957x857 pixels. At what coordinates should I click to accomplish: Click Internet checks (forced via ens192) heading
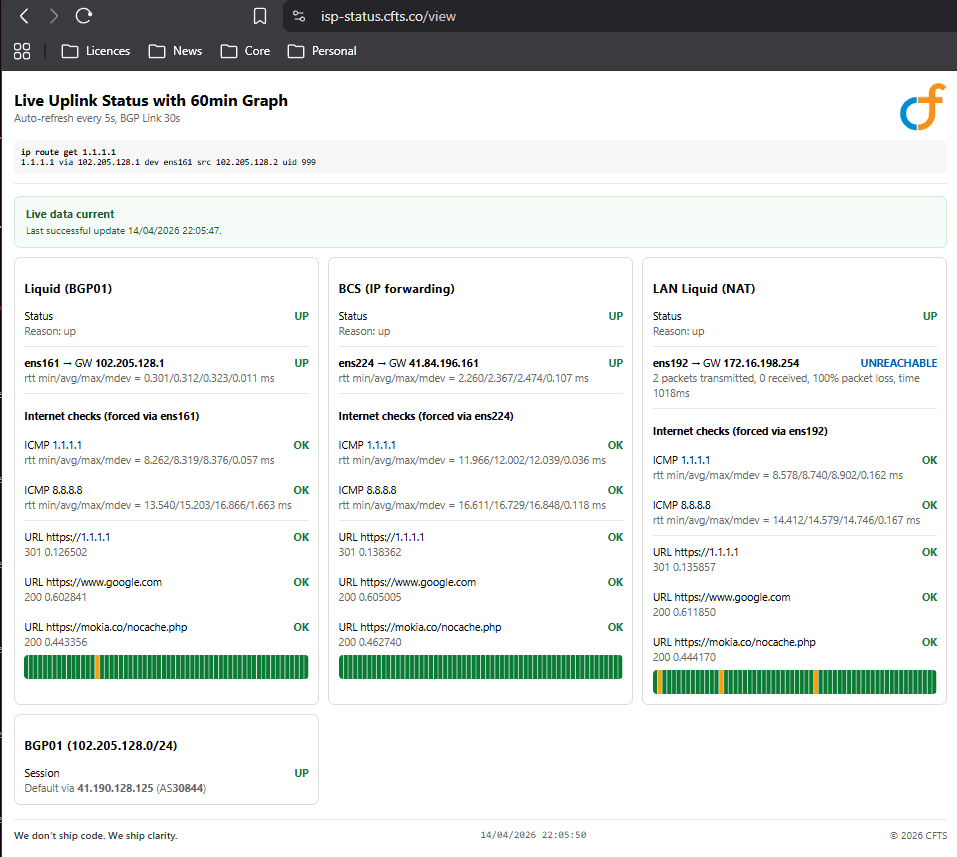[x=740, y=431]
